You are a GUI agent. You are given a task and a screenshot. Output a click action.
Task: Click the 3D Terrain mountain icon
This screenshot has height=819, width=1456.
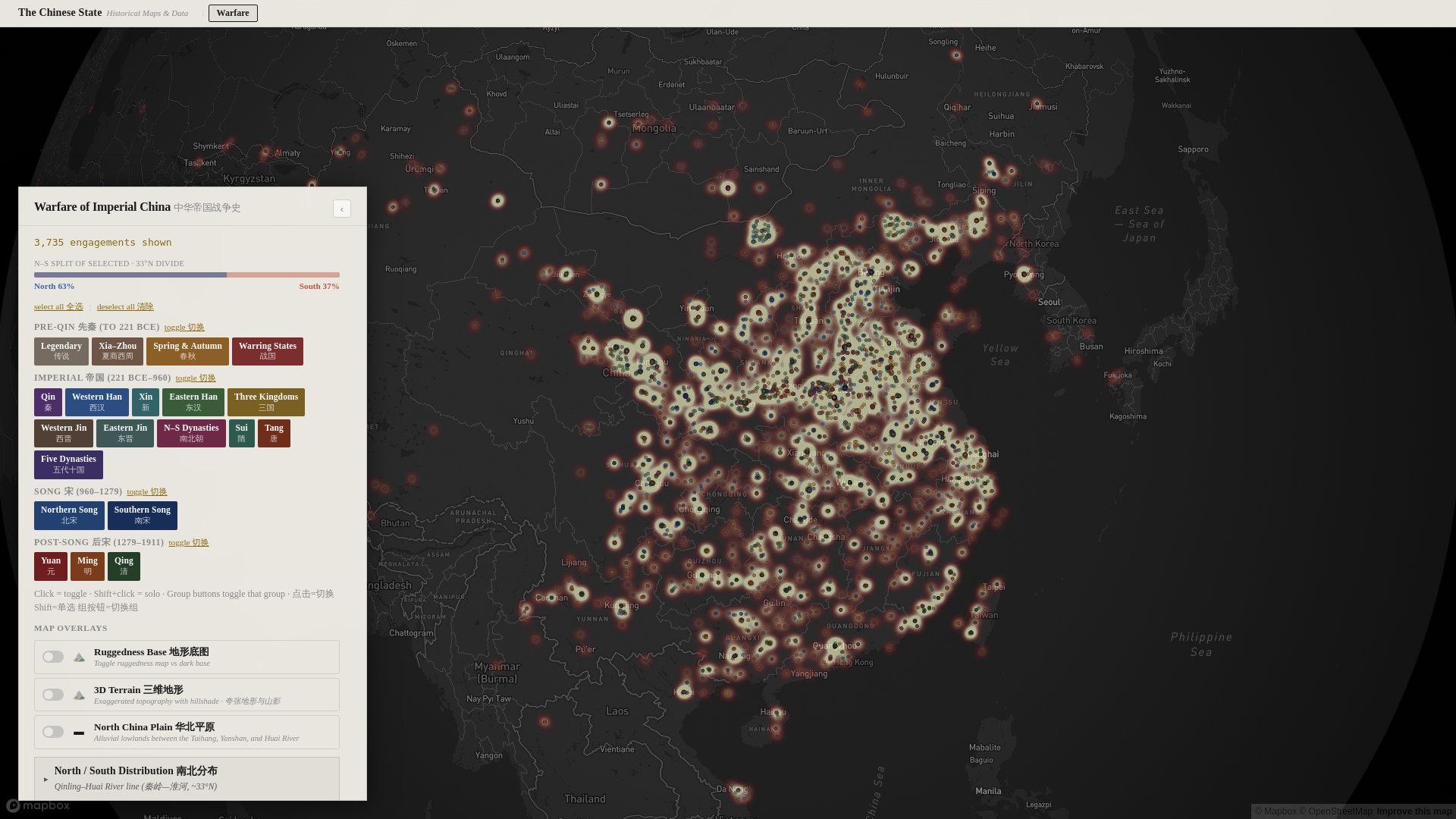[79, 695]
